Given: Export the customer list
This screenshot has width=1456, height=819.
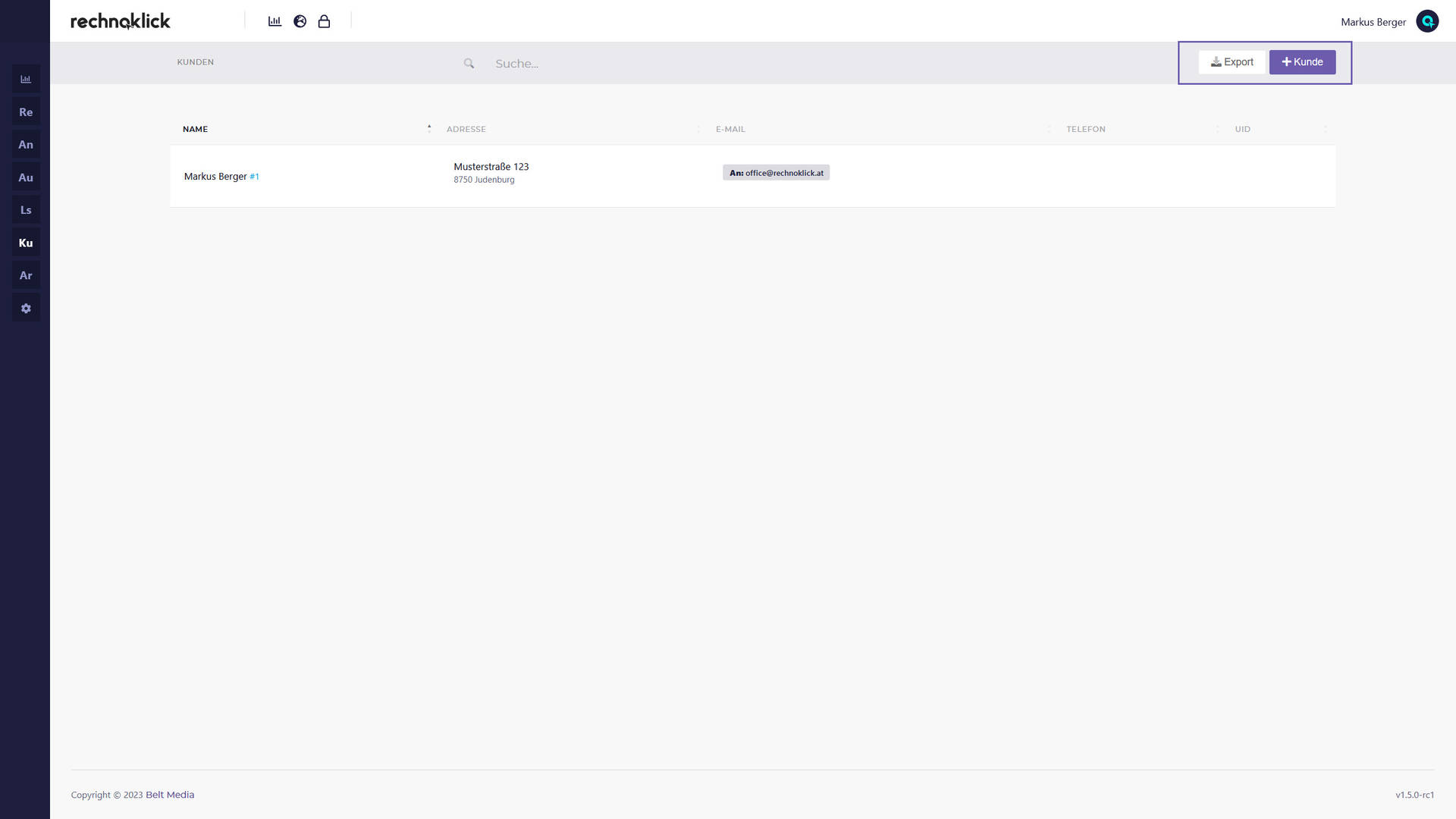Looking at the screenshot, I should point(1232,62).
